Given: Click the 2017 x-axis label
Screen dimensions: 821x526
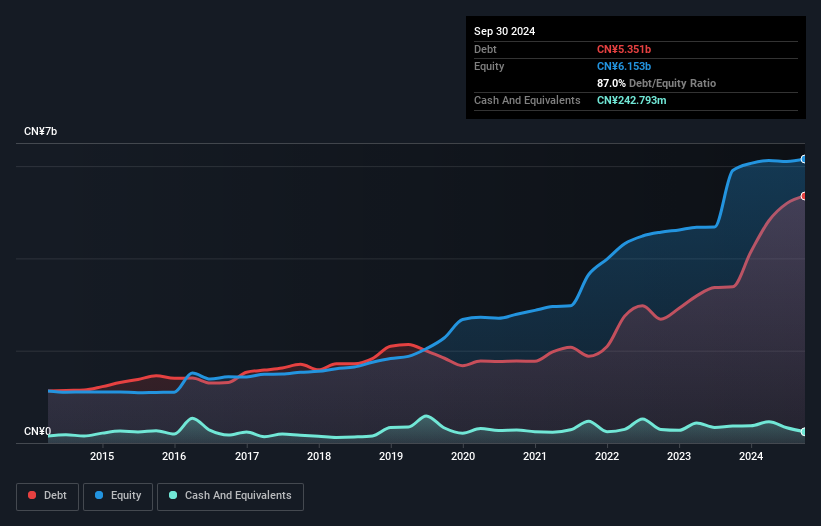Looking at the screenshot, I should click(x=247, y=456).
